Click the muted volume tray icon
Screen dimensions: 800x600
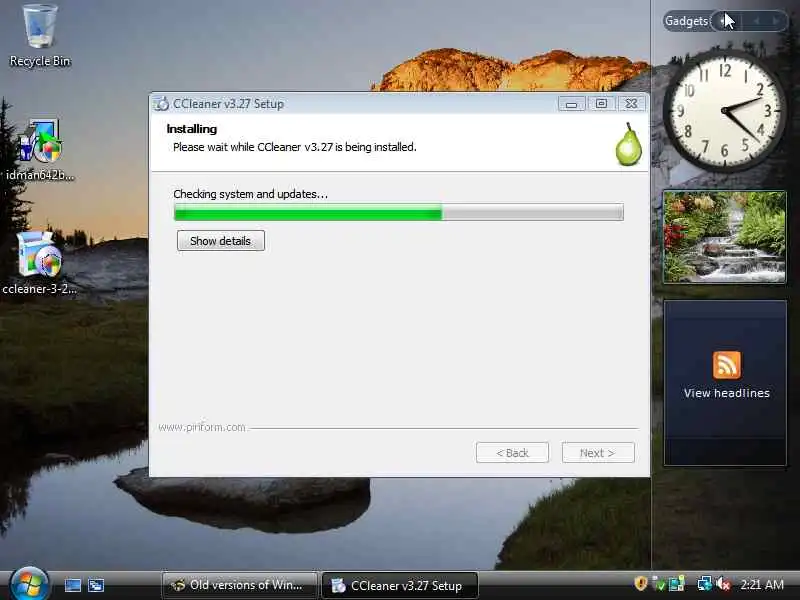point(723,583)
